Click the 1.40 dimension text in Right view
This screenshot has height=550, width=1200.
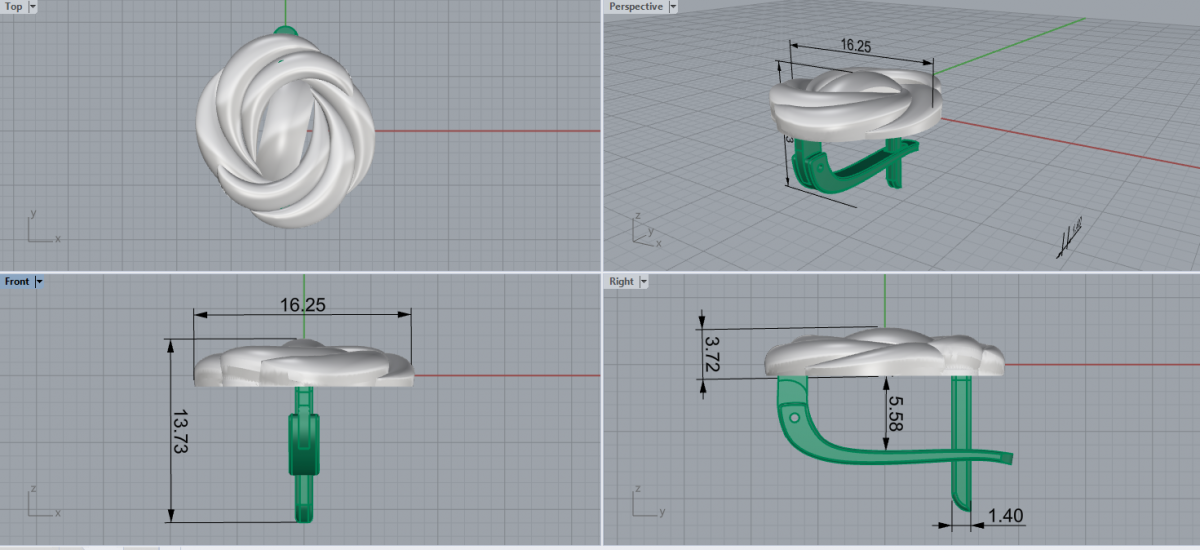1004,515
